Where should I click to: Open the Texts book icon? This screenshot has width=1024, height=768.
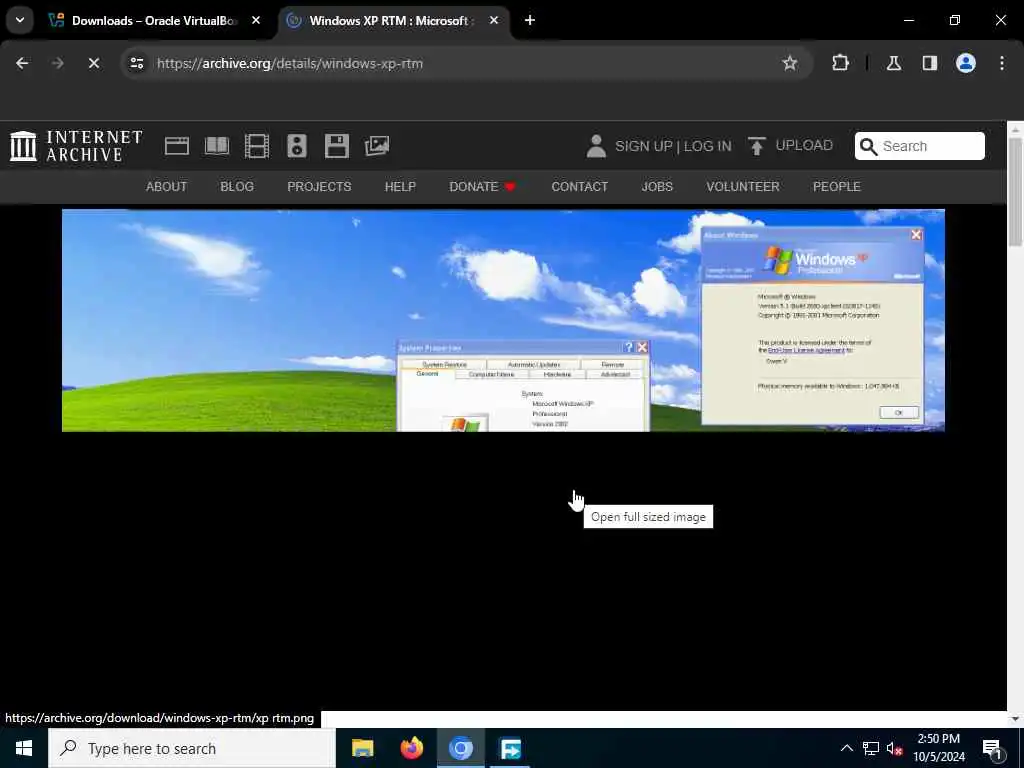tap(217, 146)
